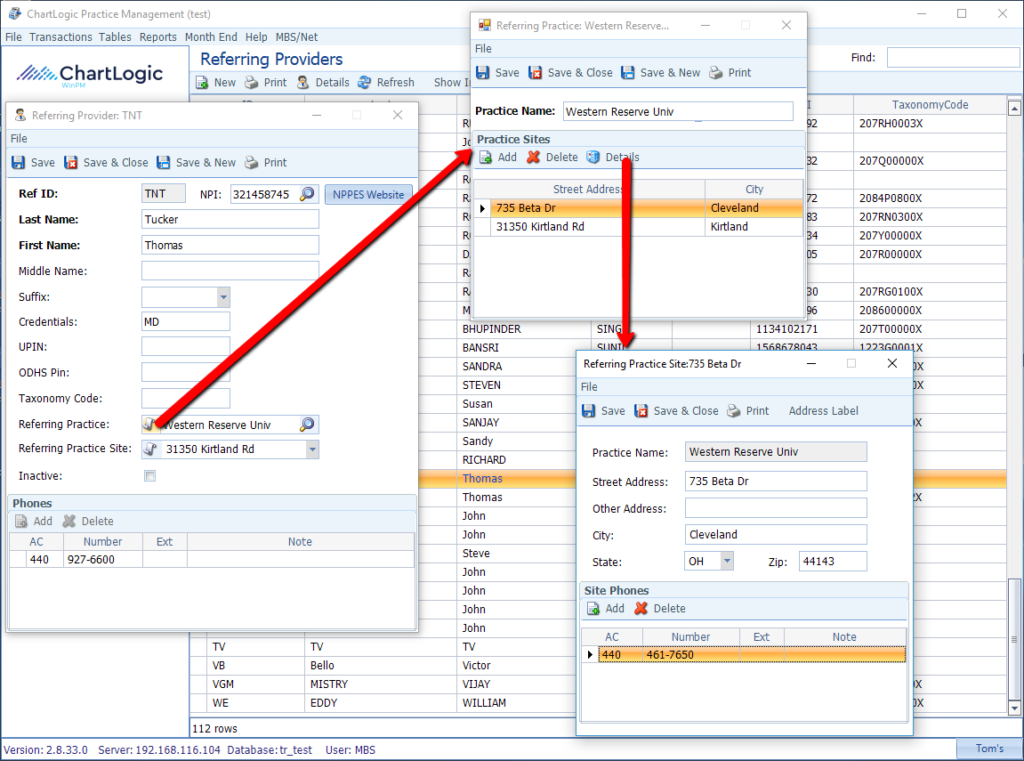Toggle the Inactive checkbox
1024x761 pixels.
pos(150,476)
